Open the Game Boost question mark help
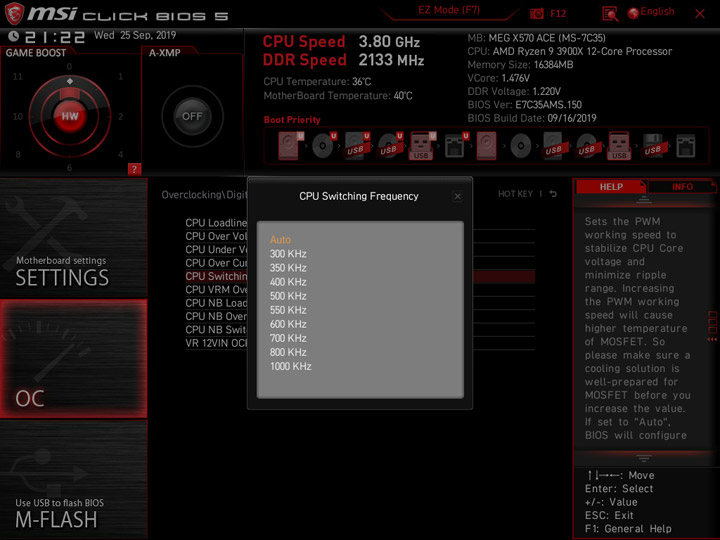Screen dimensions: 720x540 [x=134, y=169]
